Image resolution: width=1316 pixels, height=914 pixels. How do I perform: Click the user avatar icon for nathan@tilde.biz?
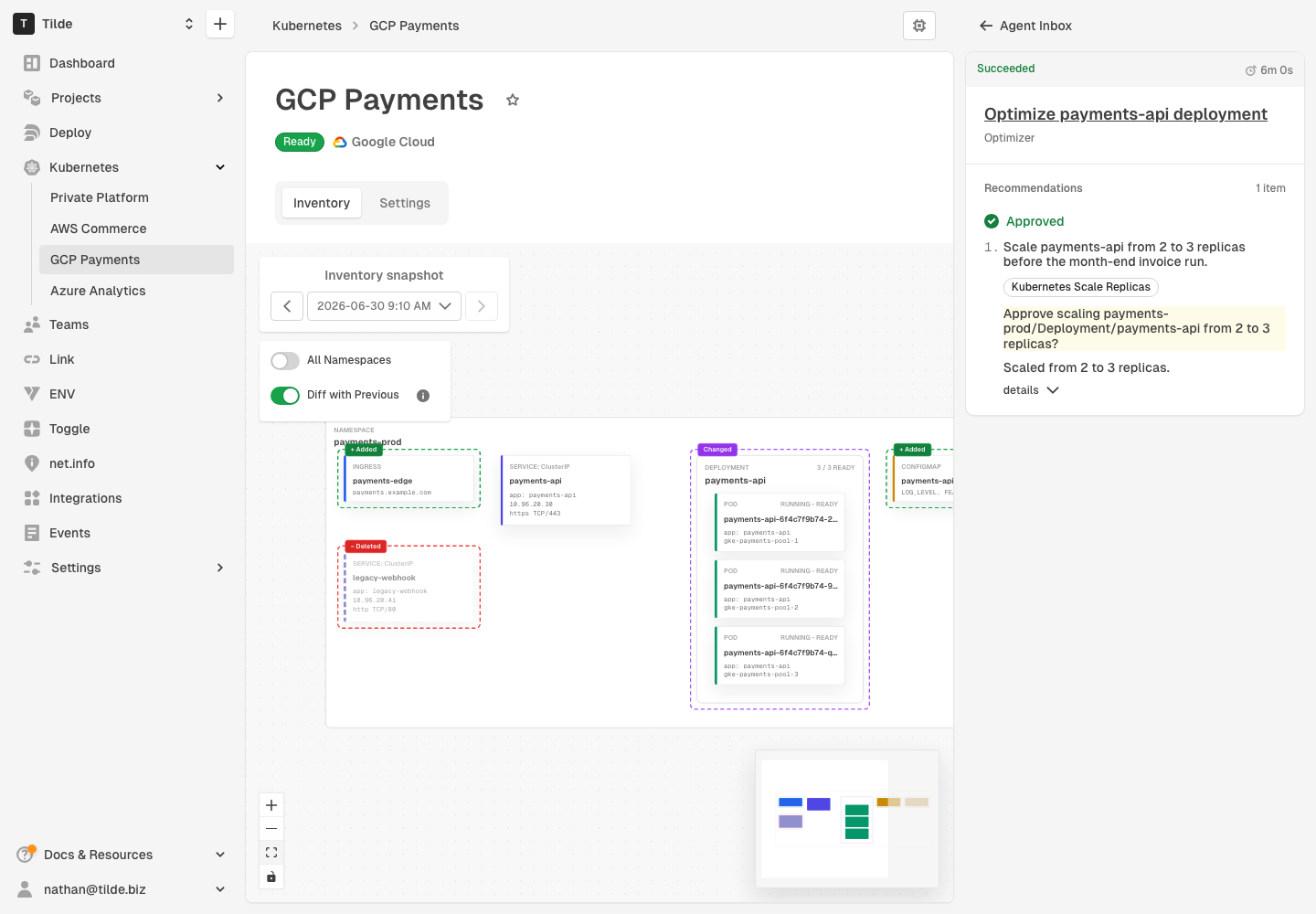coord(26,889)
